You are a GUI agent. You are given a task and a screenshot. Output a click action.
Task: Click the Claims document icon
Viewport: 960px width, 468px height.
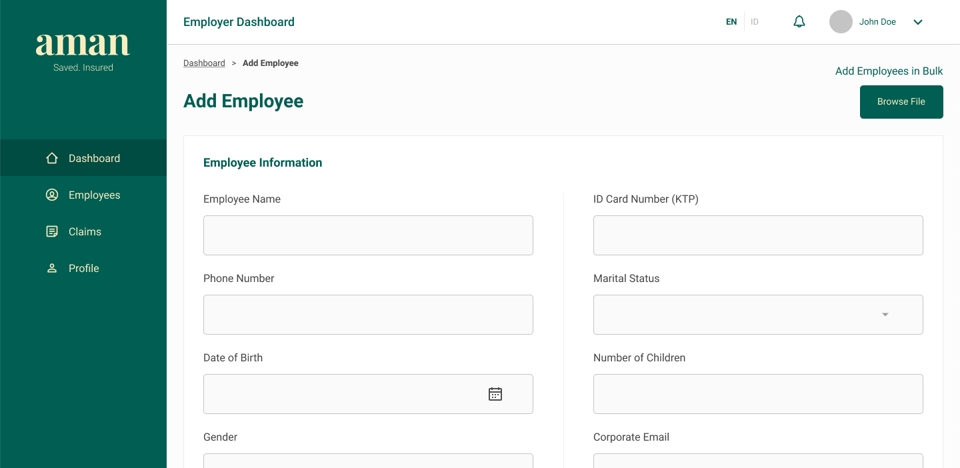52,232
